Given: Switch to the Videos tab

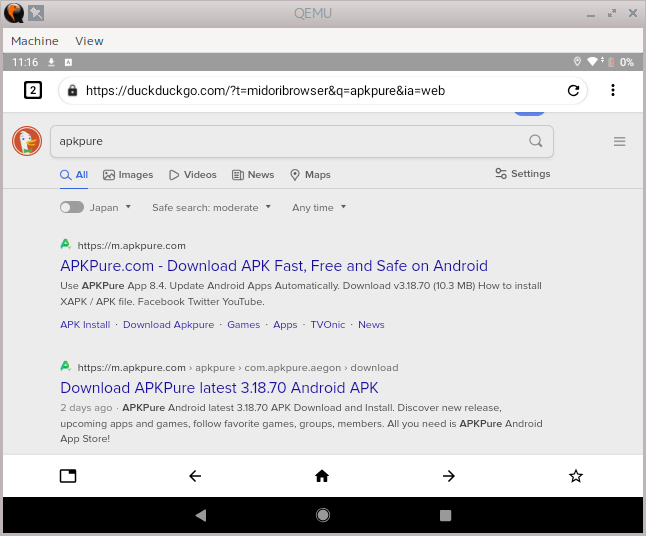Looking at the screenshot, I should pyautogui.click(x=192, y=175).
